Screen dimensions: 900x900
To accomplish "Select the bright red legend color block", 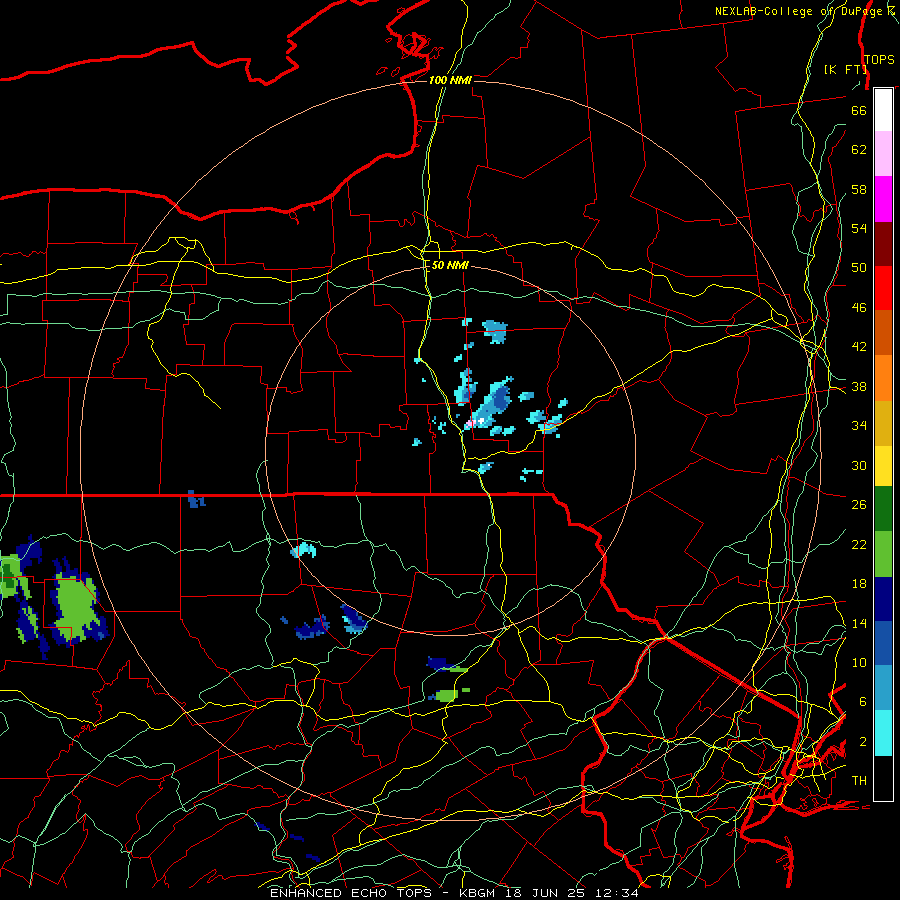I will 883,288.
